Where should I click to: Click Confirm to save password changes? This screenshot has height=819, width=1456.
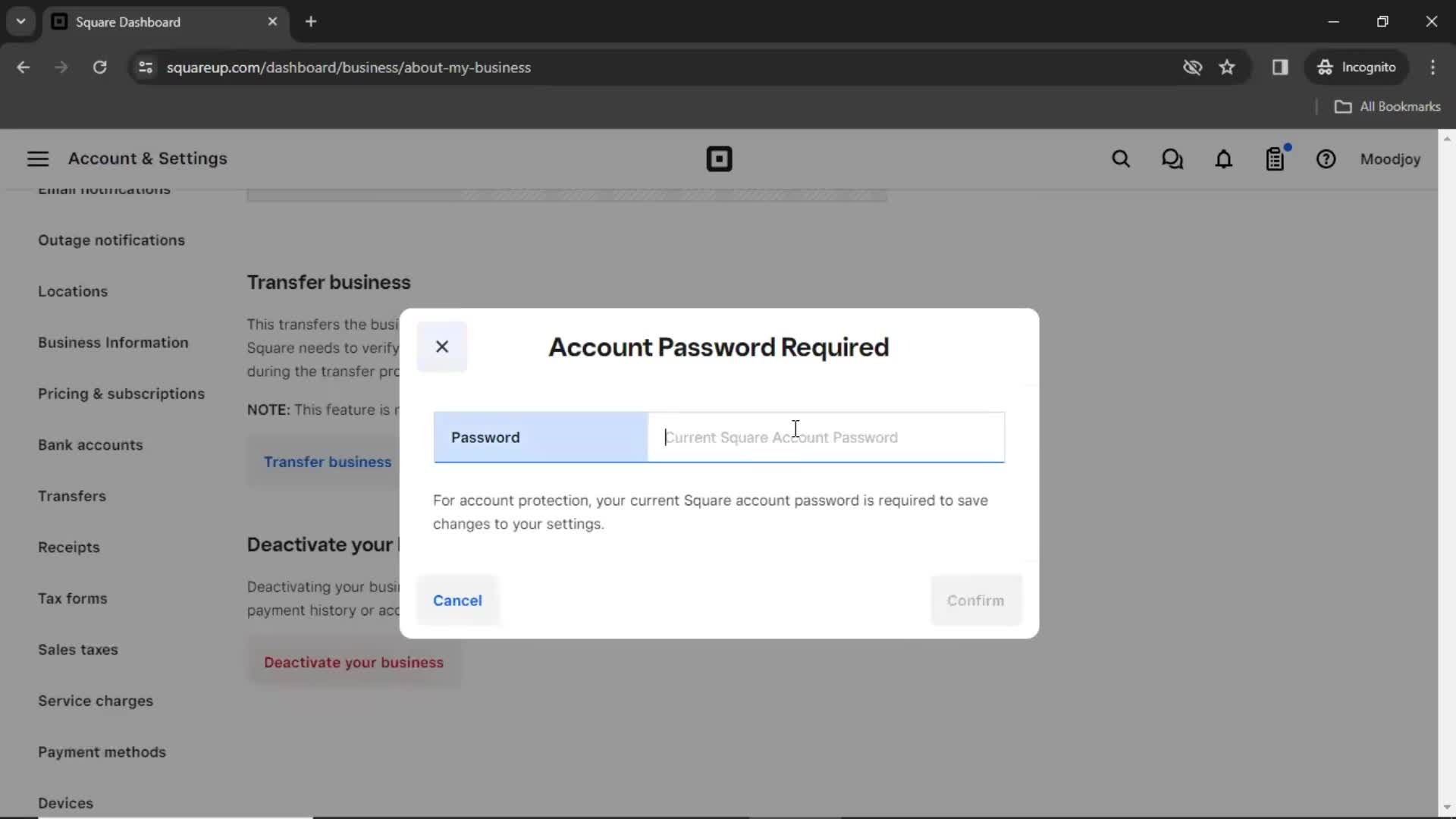click(x=976, y=600)
